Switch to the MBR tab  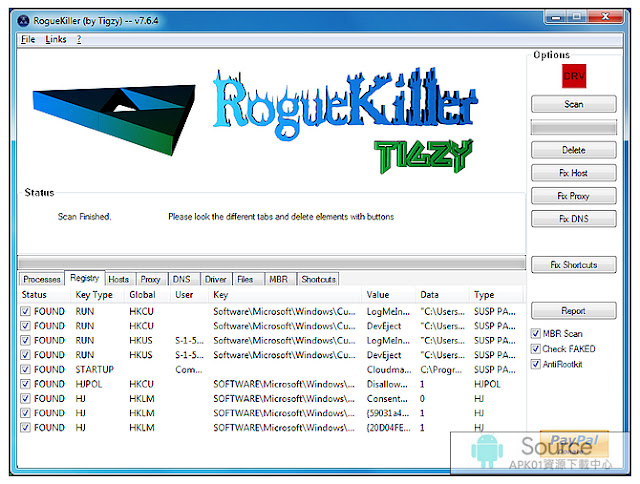[278, 280]
